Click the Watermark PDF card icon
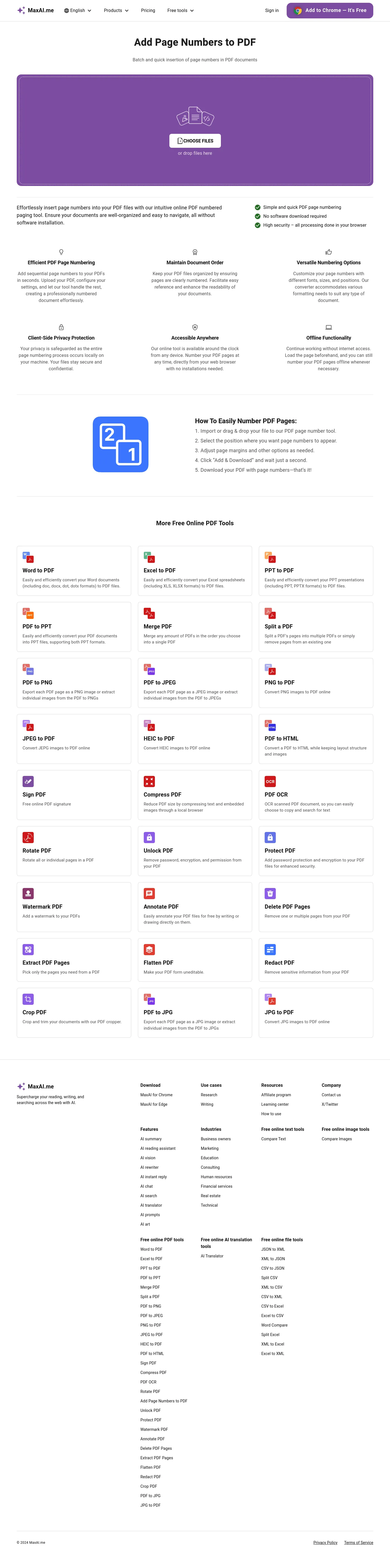This screenshot has width=390, height=1568. 28,893
